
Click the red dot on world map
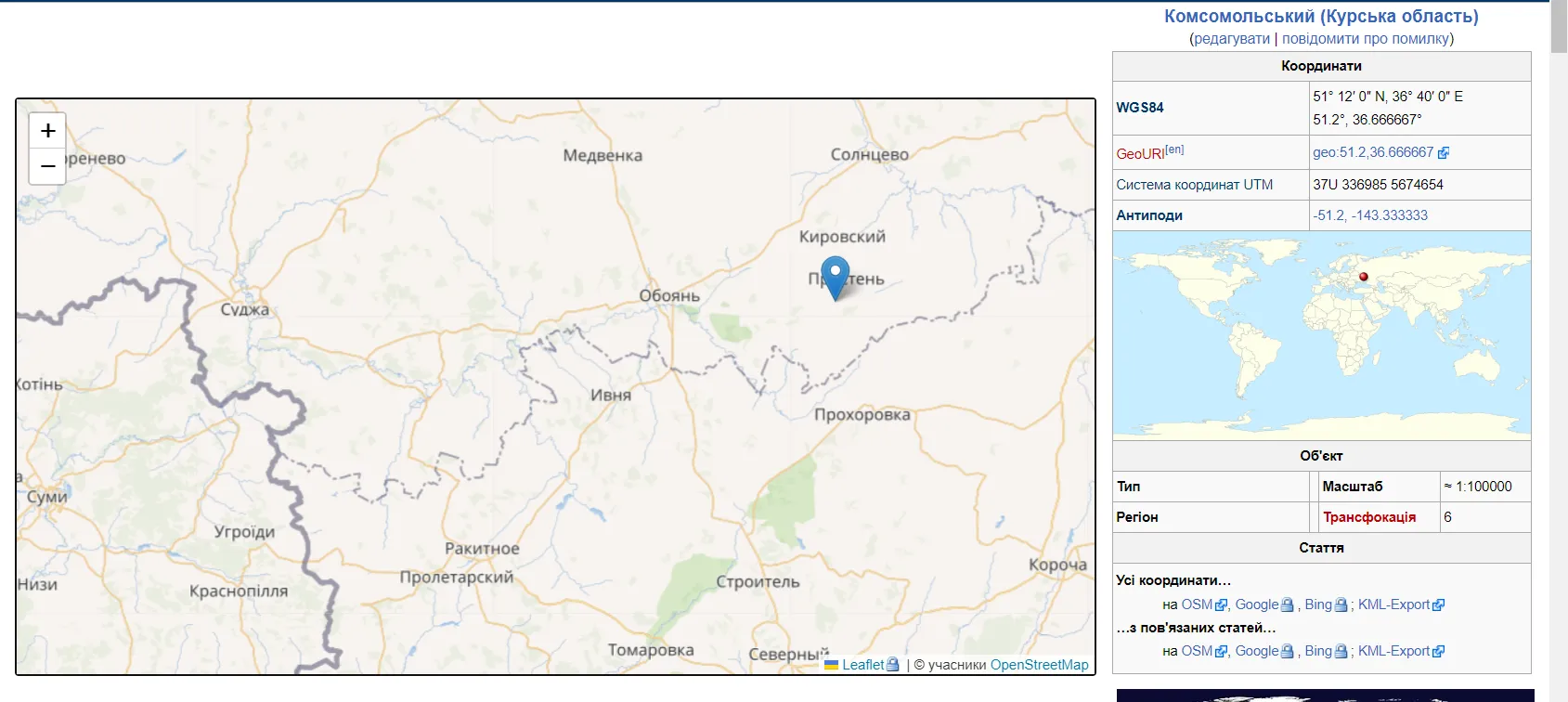[x=1364, y=277]
